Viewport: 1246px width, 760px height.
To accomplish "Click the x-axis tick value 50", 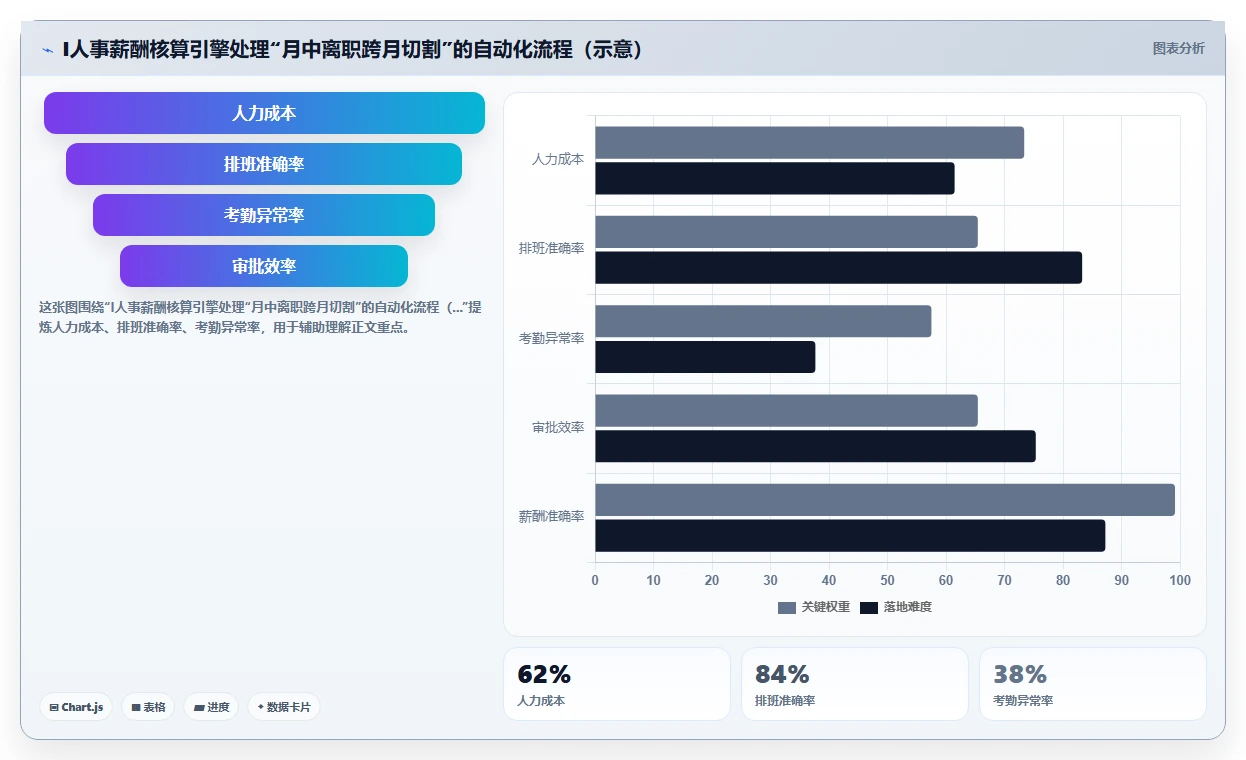I will [x=887, y=580].
